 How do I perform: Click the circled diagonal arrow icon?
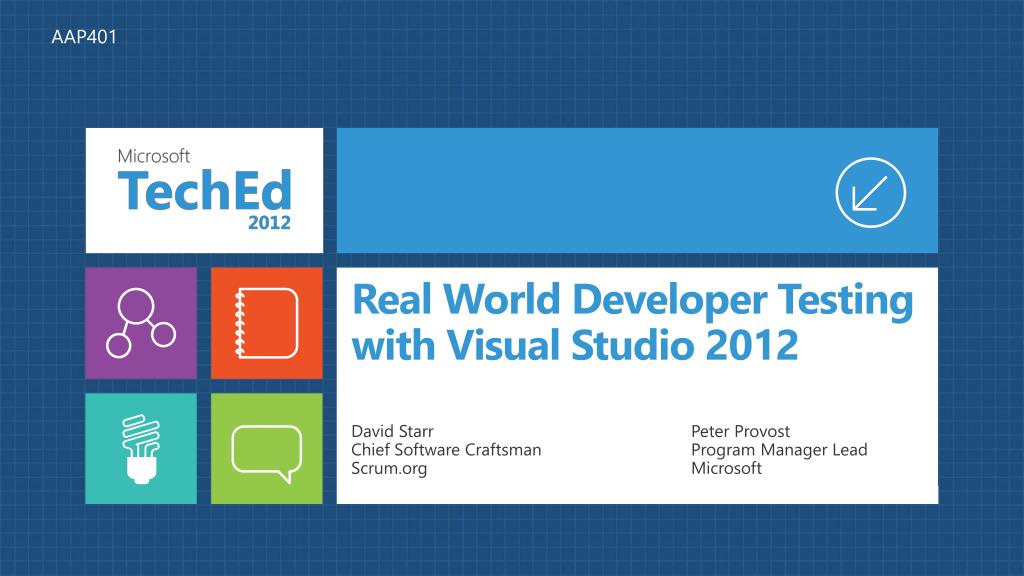coord(871,192)
